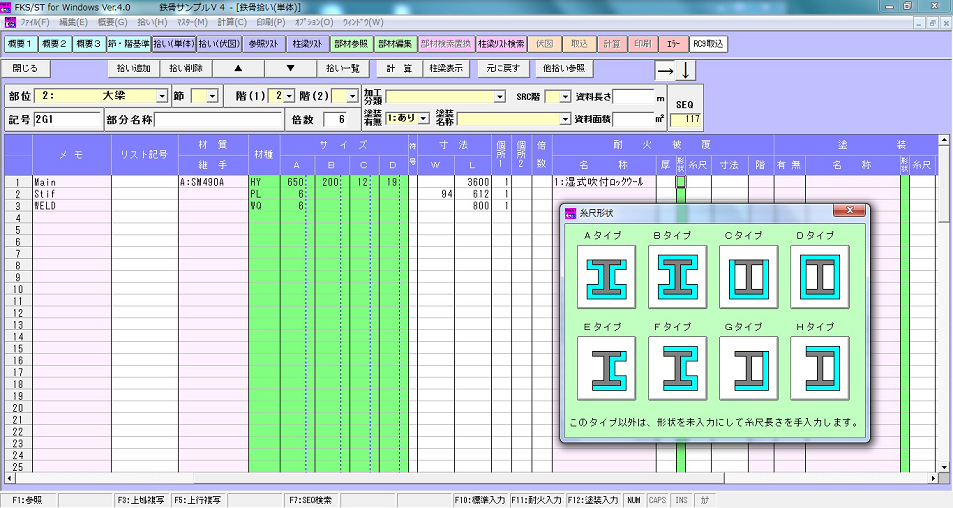
Task: Open the SRC階 dropdown
Action: click(565, 97)
